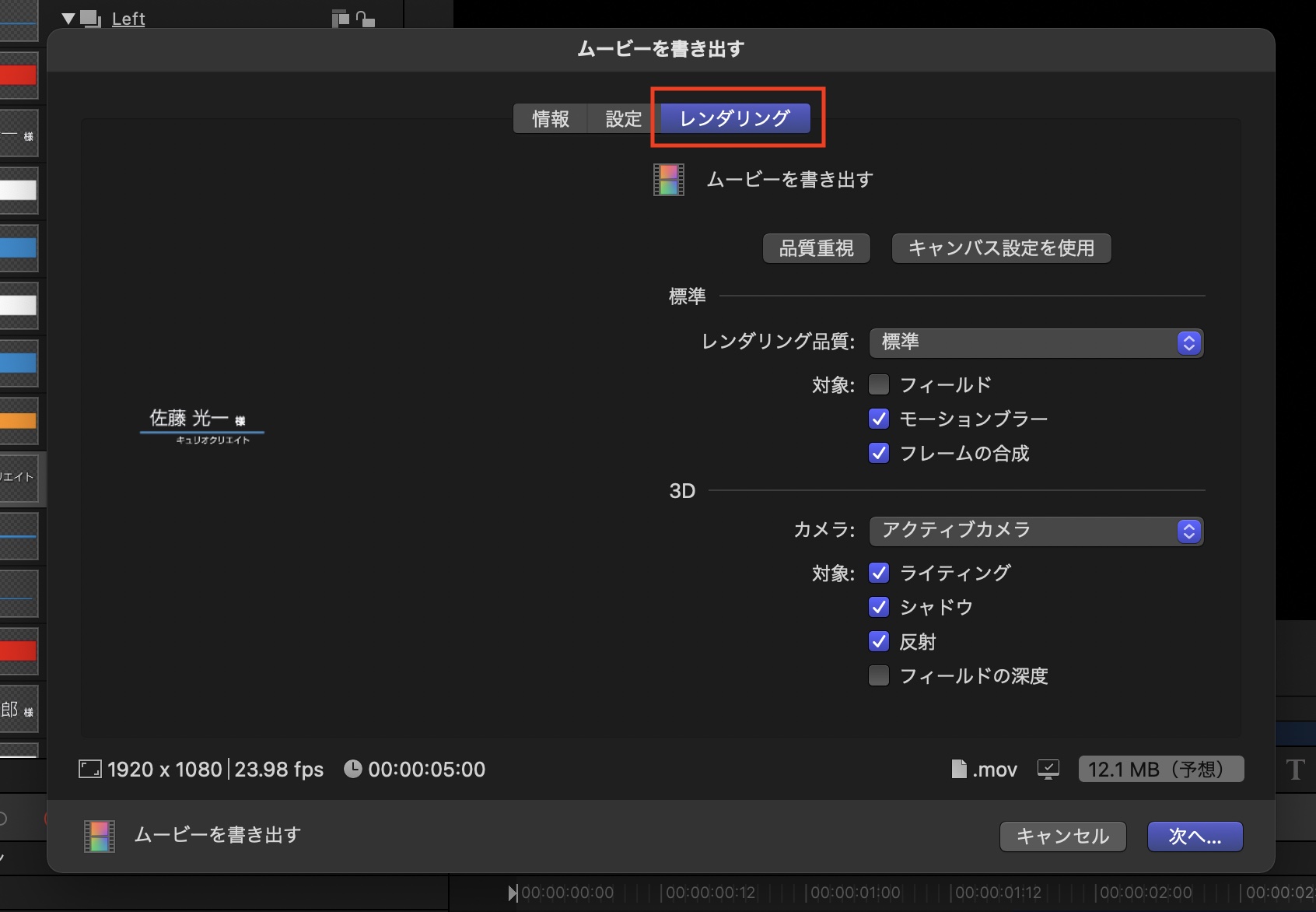
Task: Click the キュリオクリエイト subtitle in the preview
Action: click(213, 440)
